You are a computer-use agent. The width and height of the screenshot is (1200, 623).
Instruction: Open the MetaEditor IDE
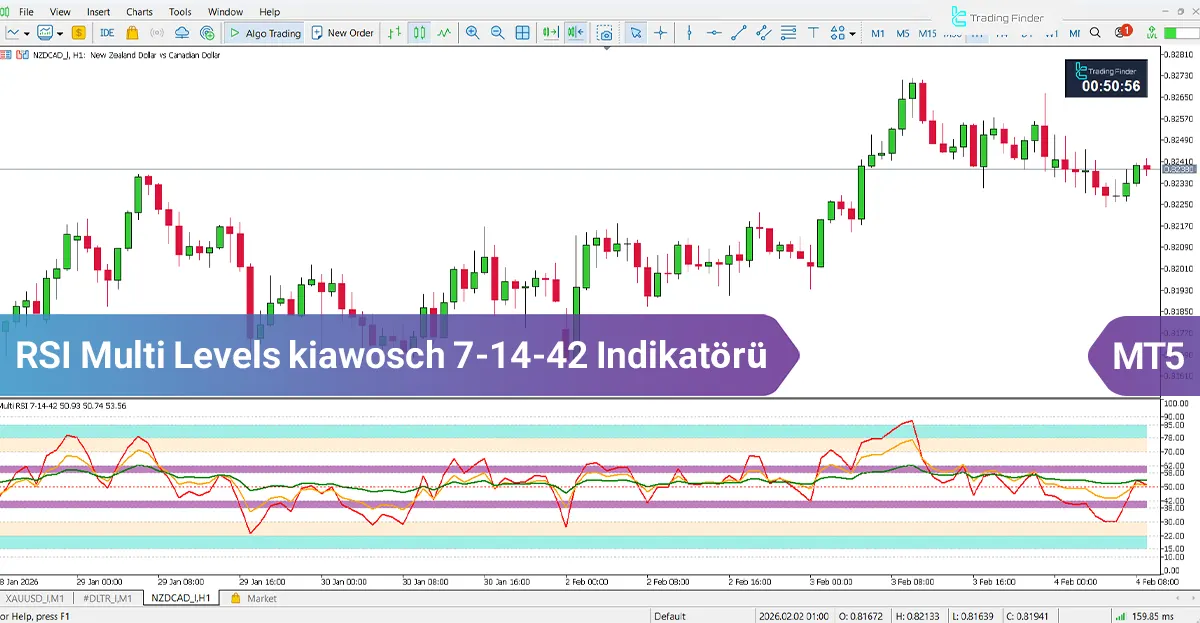point(106,32)
